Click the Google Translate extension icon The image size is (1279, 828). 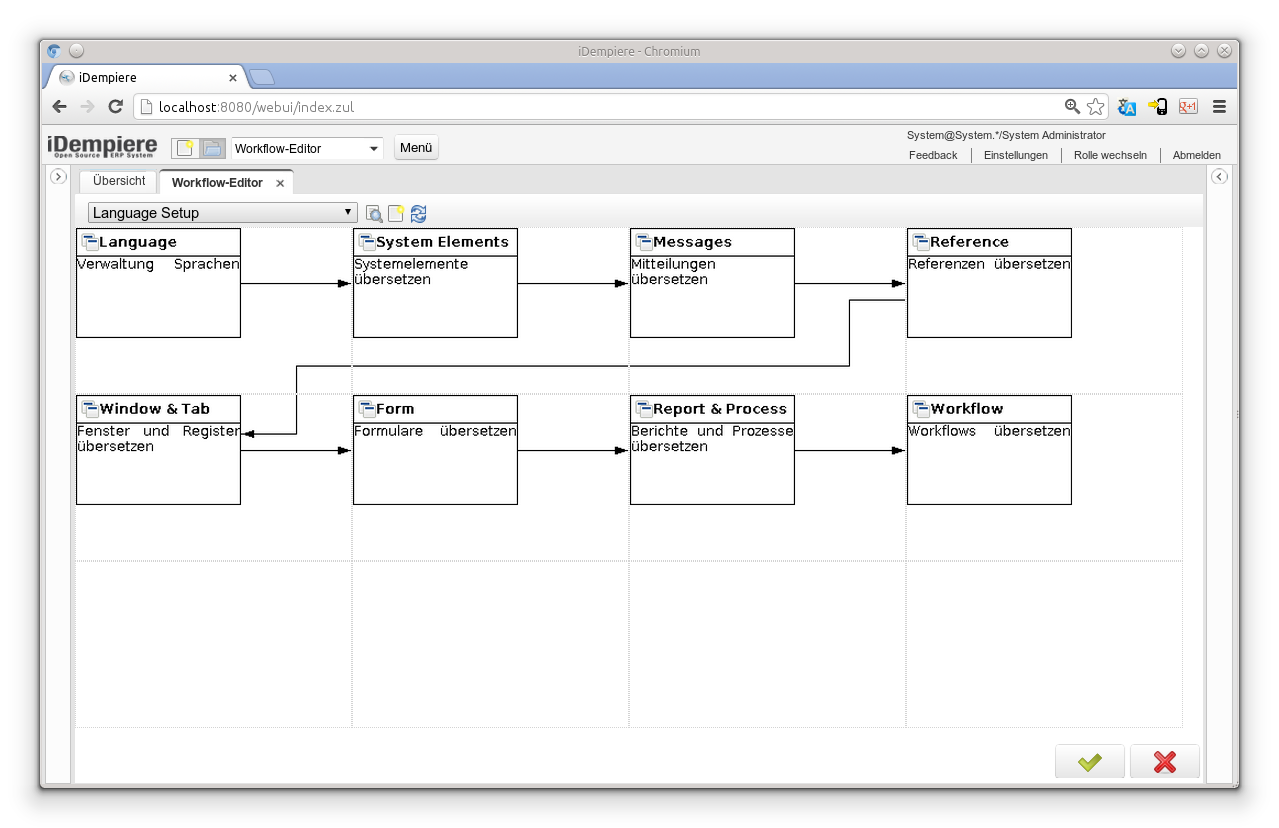[x=1127, y=107]
